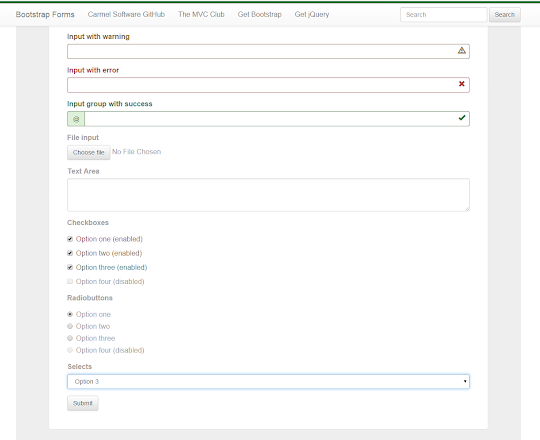540x440 pixels.
Task: Focus the navbar Search input field
Action: coord(444,15)
